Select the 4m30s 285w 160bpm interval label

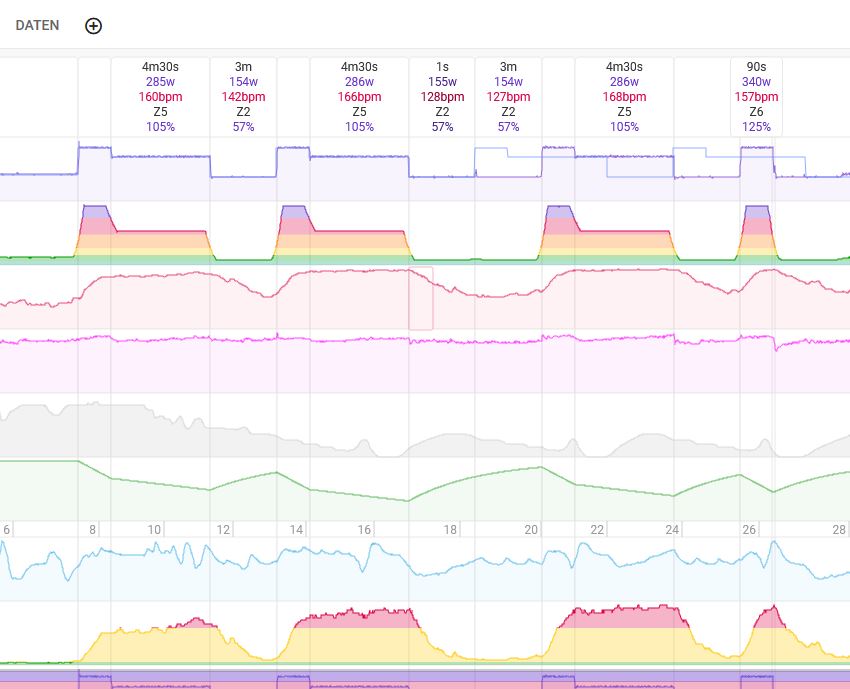tap(160, 97)
